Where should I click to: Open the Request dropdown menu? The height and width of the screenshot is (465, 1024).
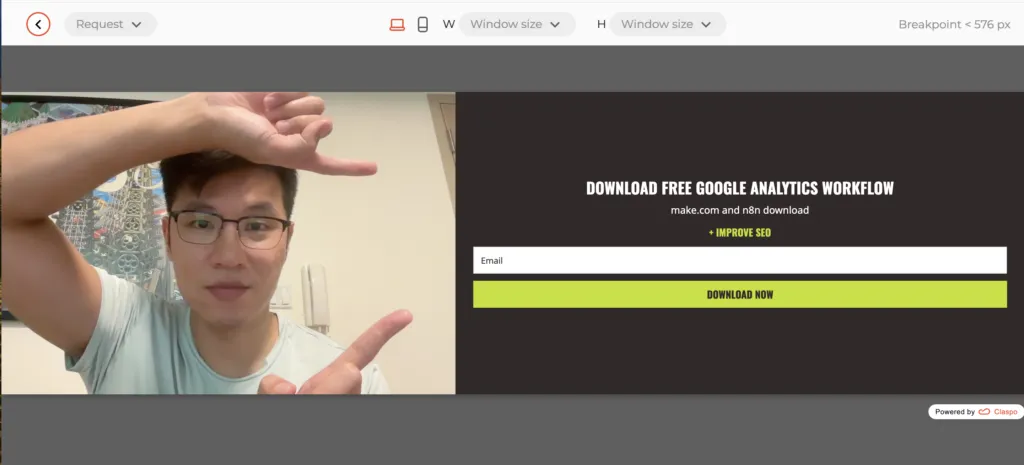(110, 24)
